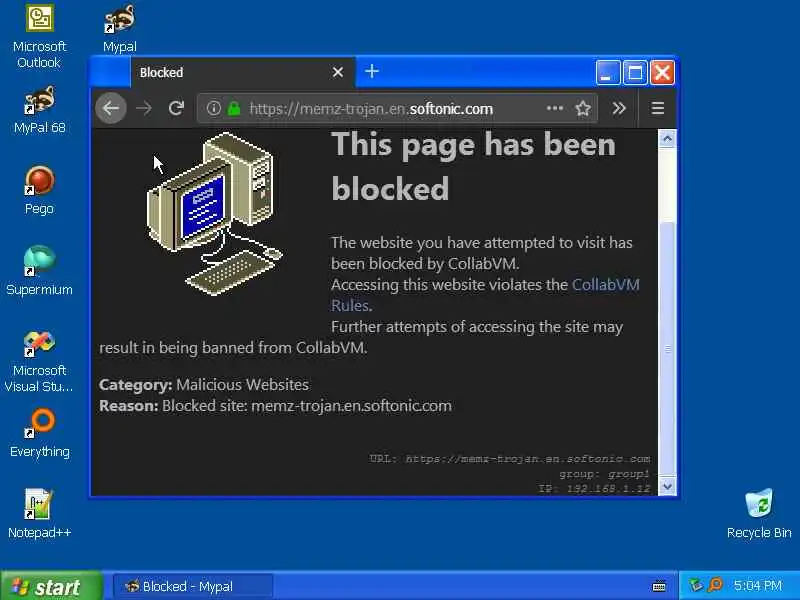This screenshot has height=600, width=800.
Task: Click the scrollbar down arrow
Action: [x=667, y=486]
